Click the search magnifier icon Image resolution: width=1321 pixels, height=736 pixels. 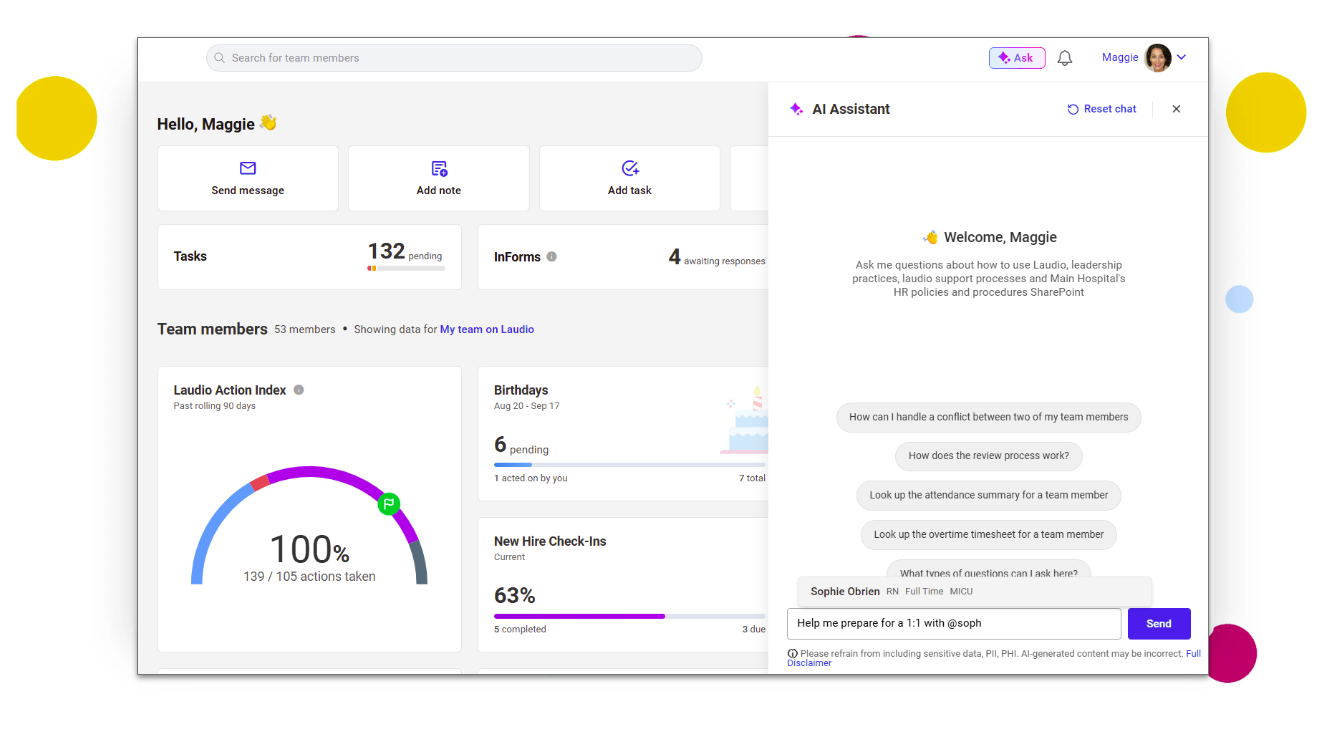[221, 58]
